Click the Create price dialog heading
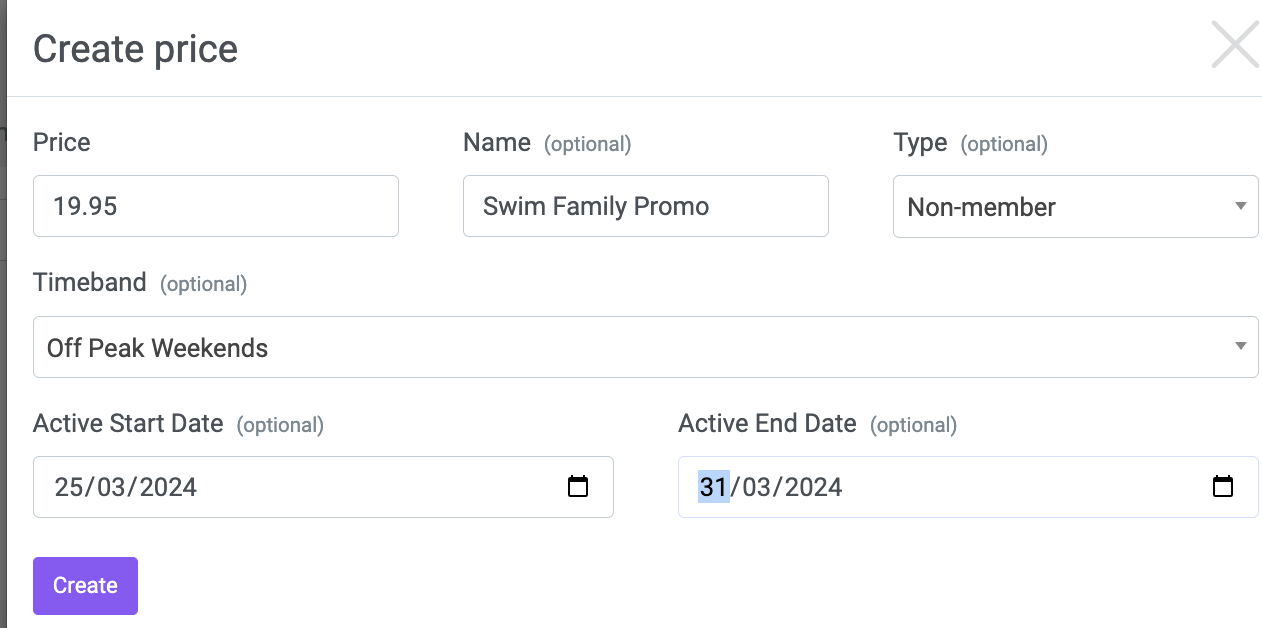The height and width of the screenshot is (628, 1262). pos(135,48)
